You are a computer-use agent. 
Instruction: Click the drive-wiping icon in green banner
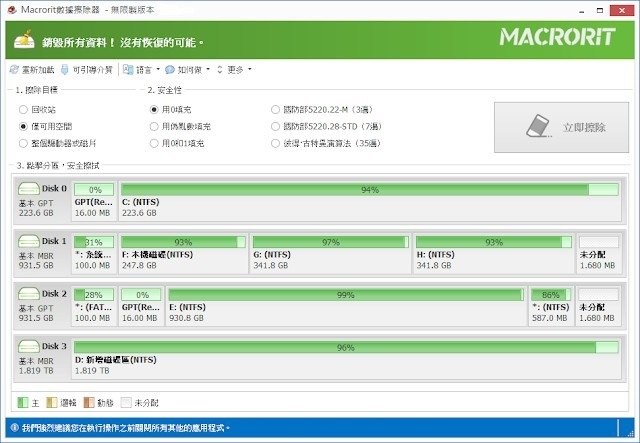[24, 40]
